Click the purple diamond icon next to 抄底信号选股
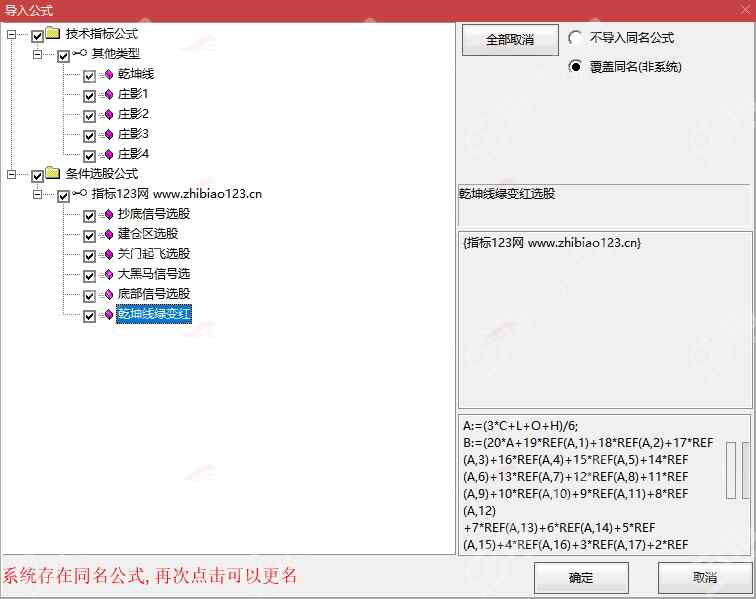 [108, 215]
